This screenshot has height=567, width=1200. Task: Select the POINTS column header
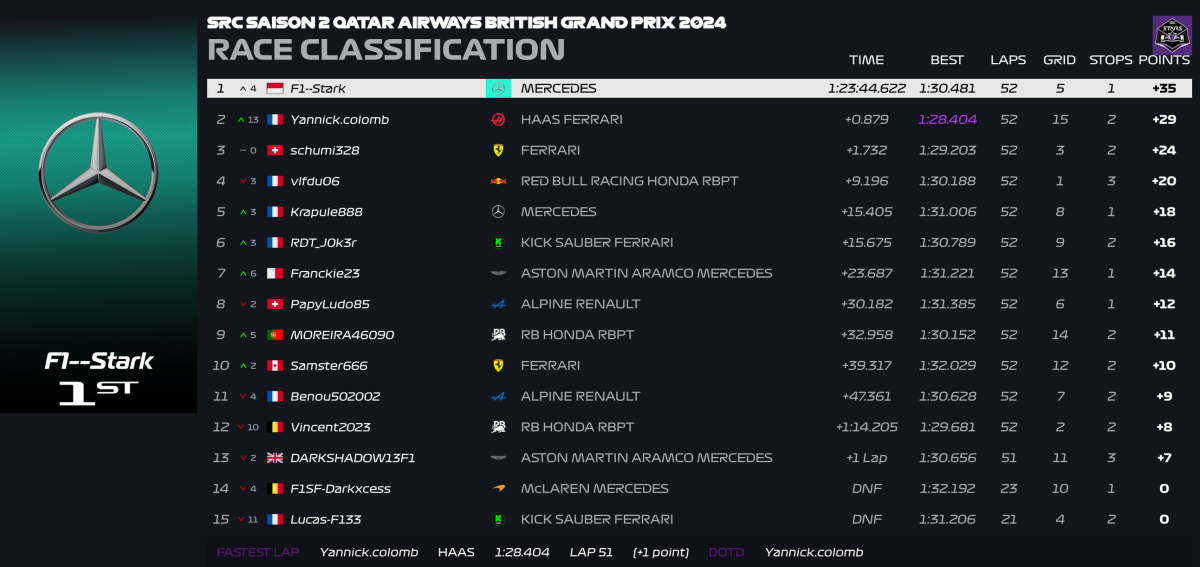[1163, 60]
